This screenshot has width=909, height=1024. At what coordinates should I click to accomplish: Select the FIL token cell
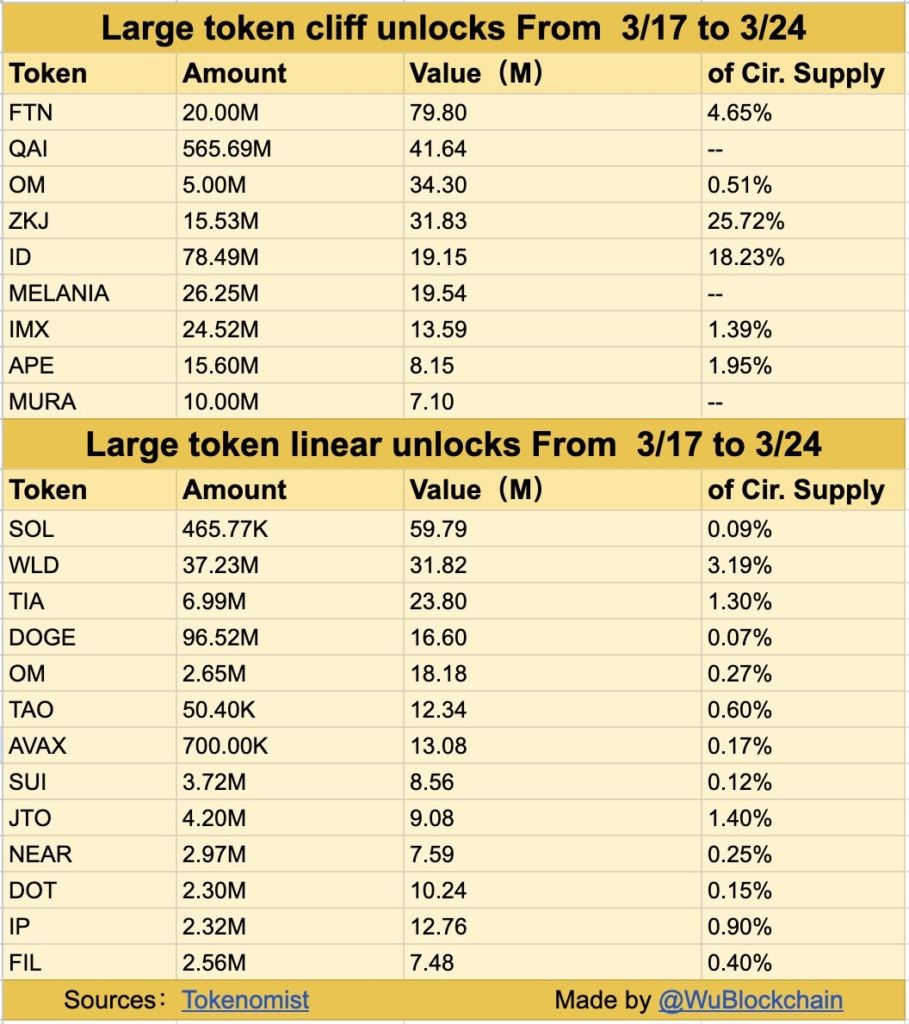coord(26,963)
